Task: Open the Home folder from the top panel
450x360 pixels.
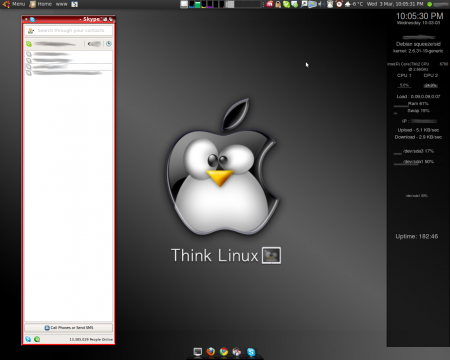Action: (41, 4)
